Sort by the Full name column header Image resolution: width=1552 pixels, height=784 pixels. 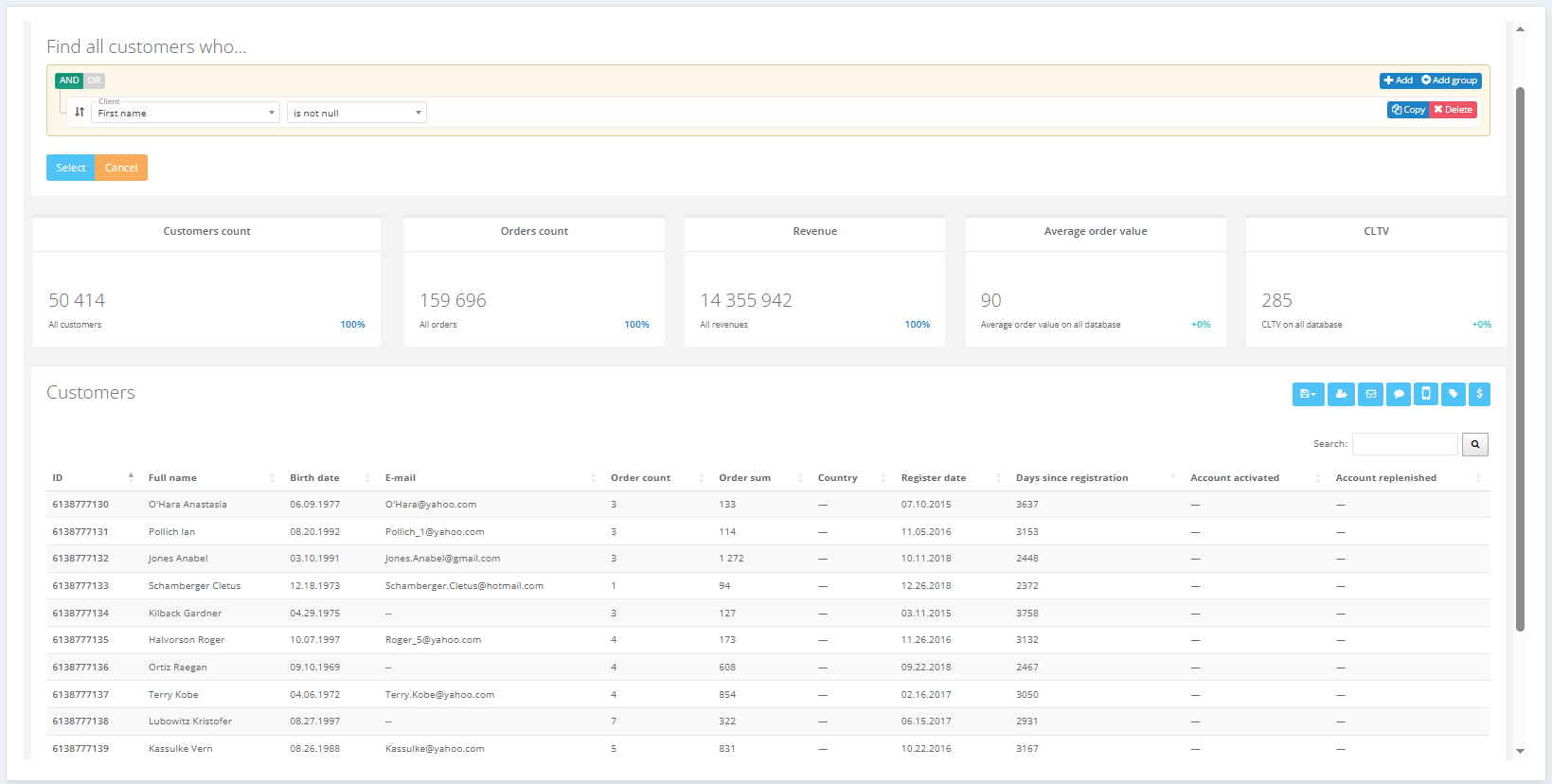173,478
